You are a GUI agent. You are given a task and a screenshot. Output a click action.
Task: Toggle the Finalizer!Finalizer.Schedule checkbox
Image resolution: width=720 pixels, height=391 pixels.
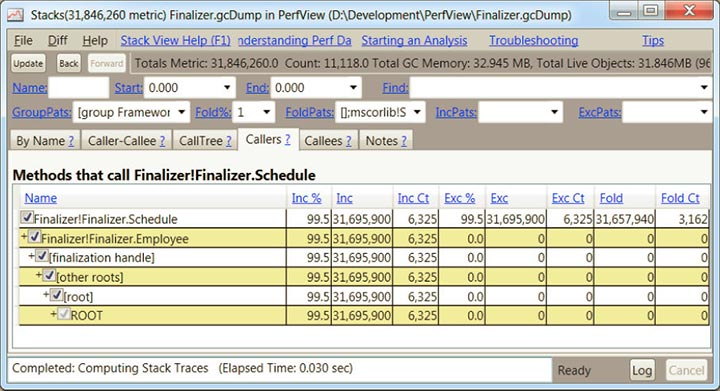[27, 217]
